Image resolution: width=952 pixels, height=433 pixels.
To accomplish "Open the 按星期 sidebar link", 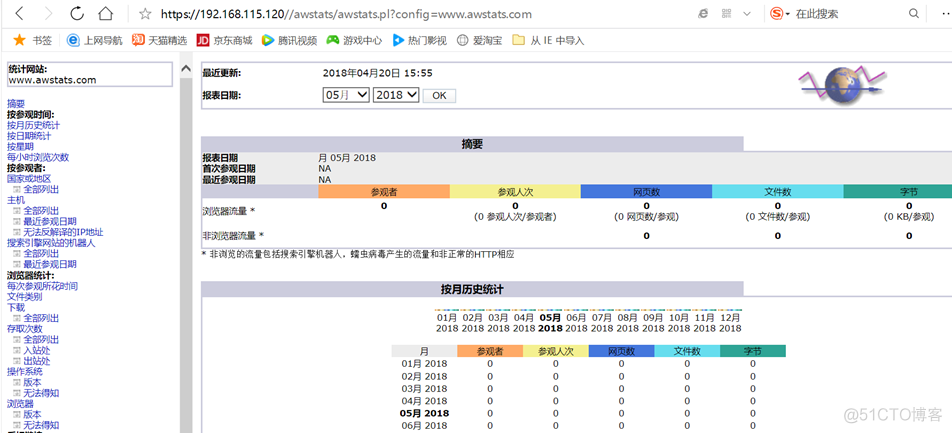I will (x=20, y=146).
